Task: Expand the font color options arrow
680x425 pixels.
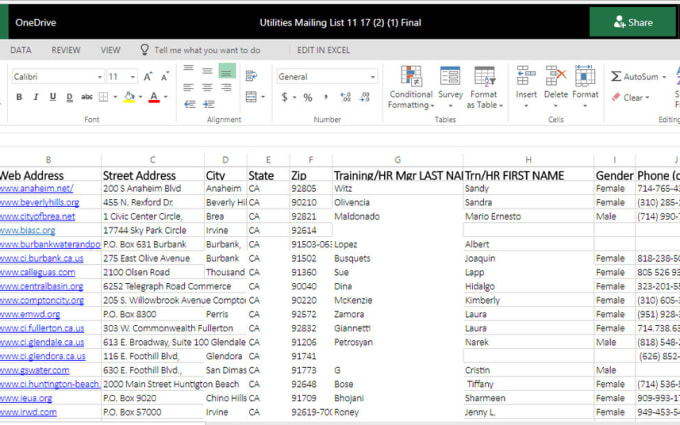Action: pos(166,97)
